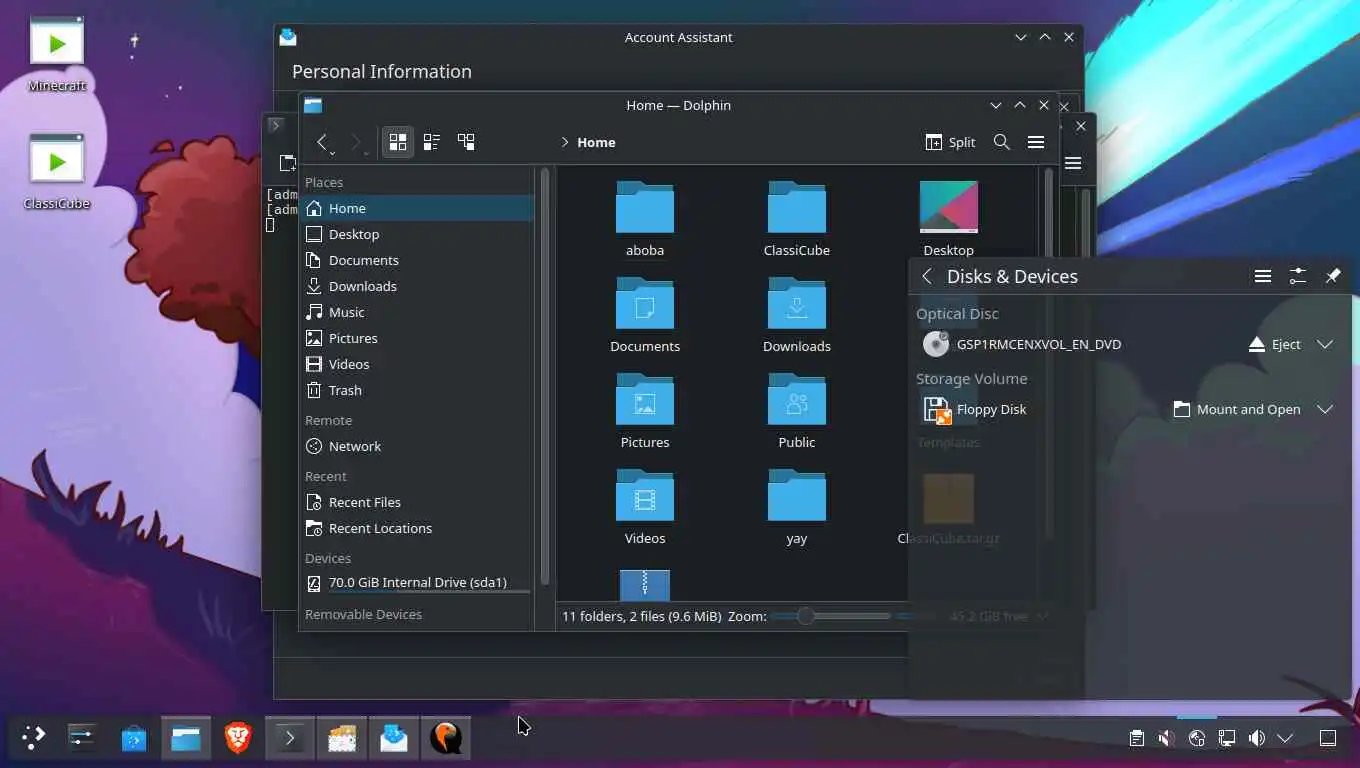Launch System Settings from the taskbar
This screenshot has height=768, width=1360.
(x=82, y=738)
